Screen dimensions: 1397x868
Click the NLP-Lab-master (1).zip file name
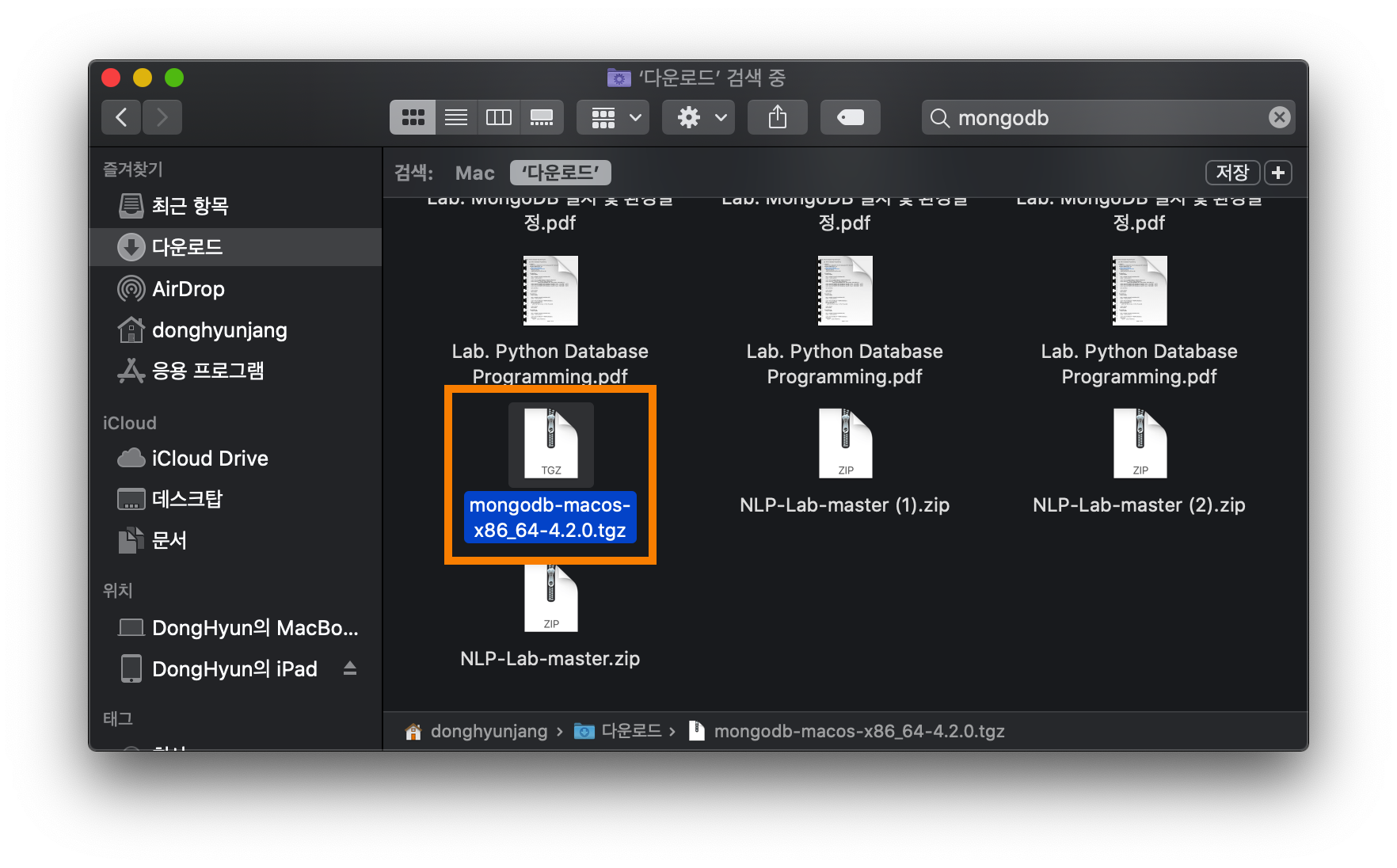click(845, 505)
